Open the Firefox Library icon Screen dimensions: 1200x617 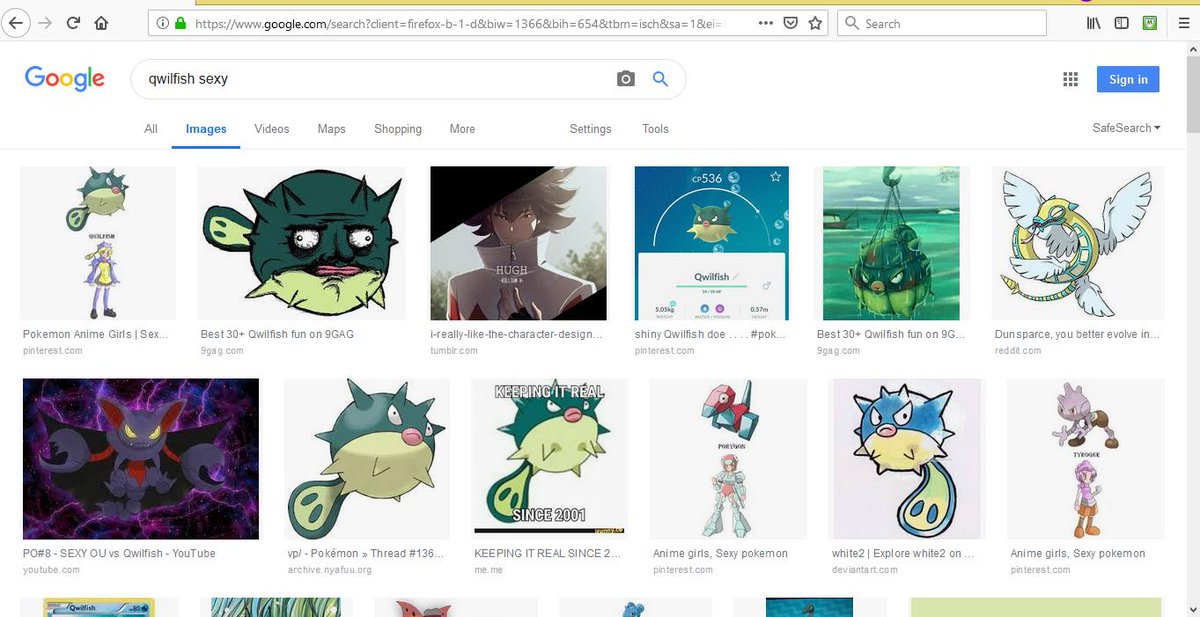pyautogui.click(x=1093, y=23)
